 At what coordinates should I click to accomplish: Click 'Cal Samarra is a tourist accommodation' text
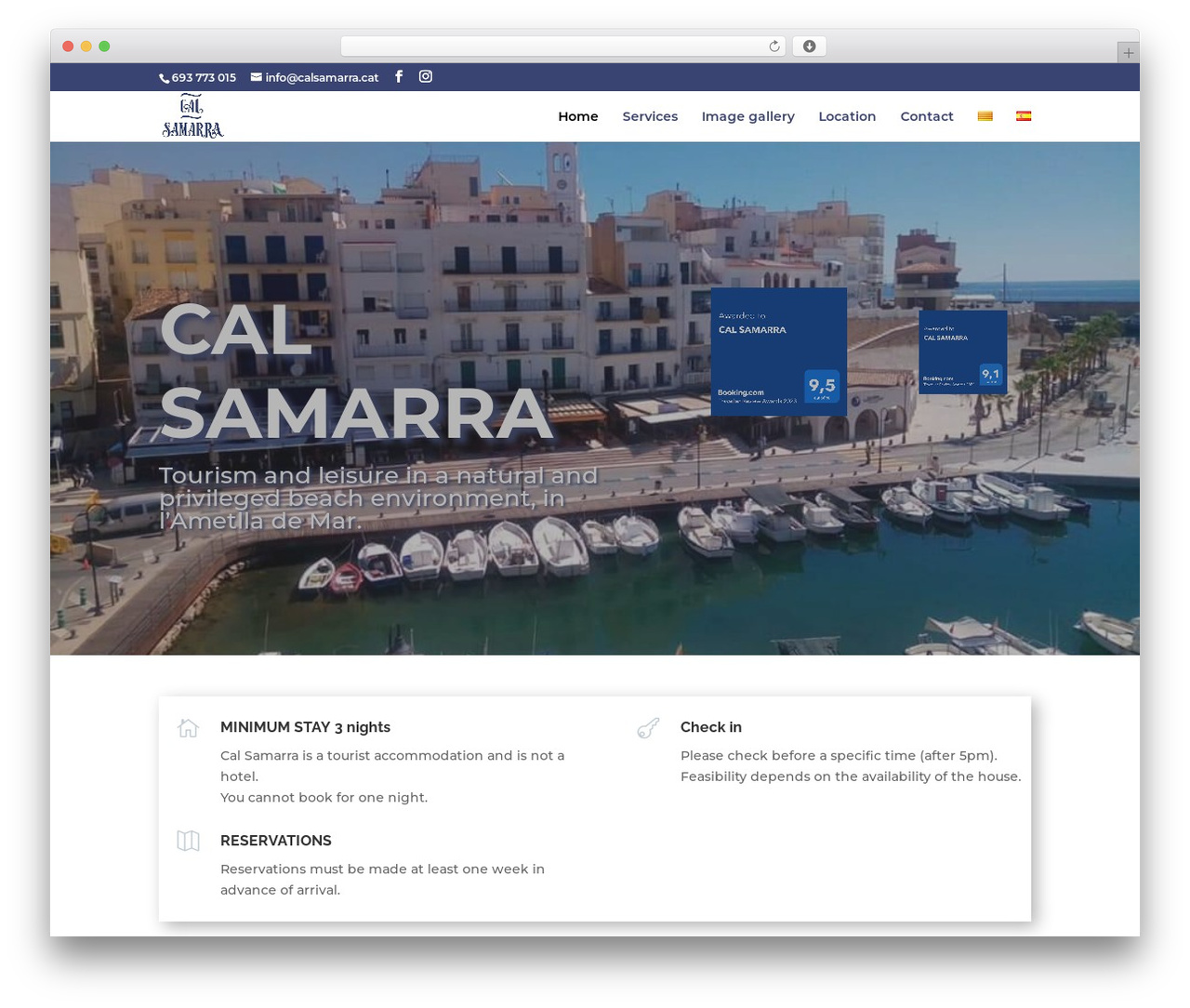392,765
